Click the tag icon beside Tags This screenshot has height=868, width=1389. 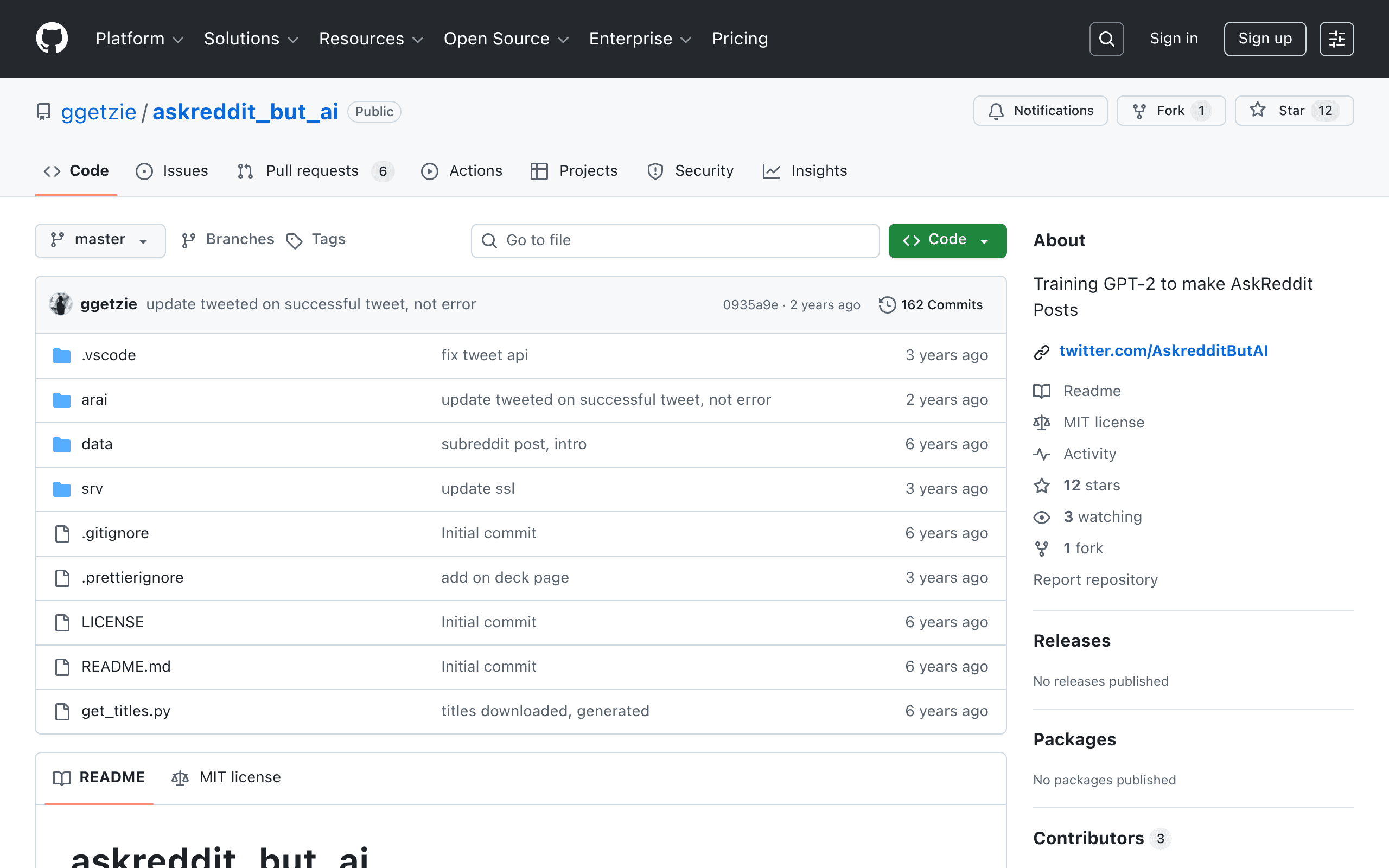tap(295, 241)
